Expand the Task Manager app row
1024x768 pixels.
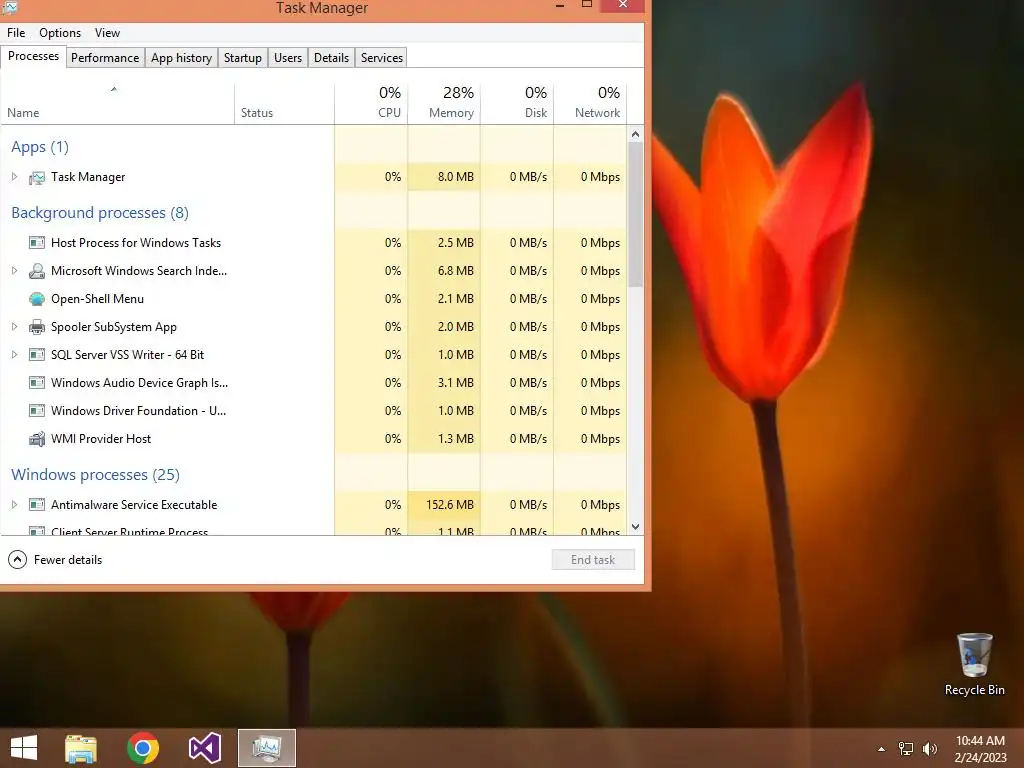(x=14, y=177)
